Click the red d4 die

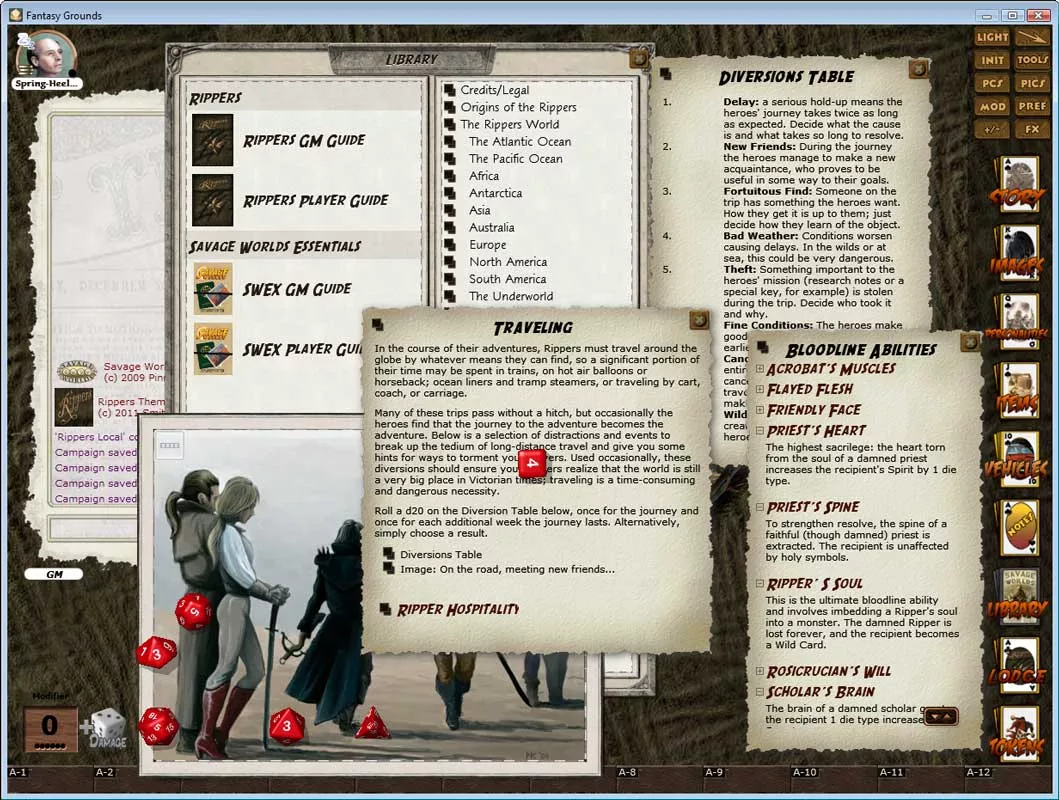pos(371,723)
